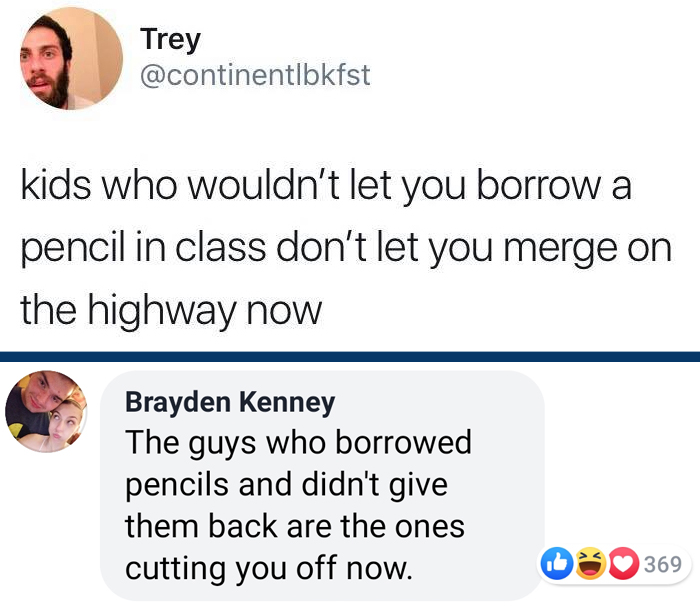Screen dimensions: 700x608
Task: Click the words 'kids who' starting the tweet
Action: 98,186
